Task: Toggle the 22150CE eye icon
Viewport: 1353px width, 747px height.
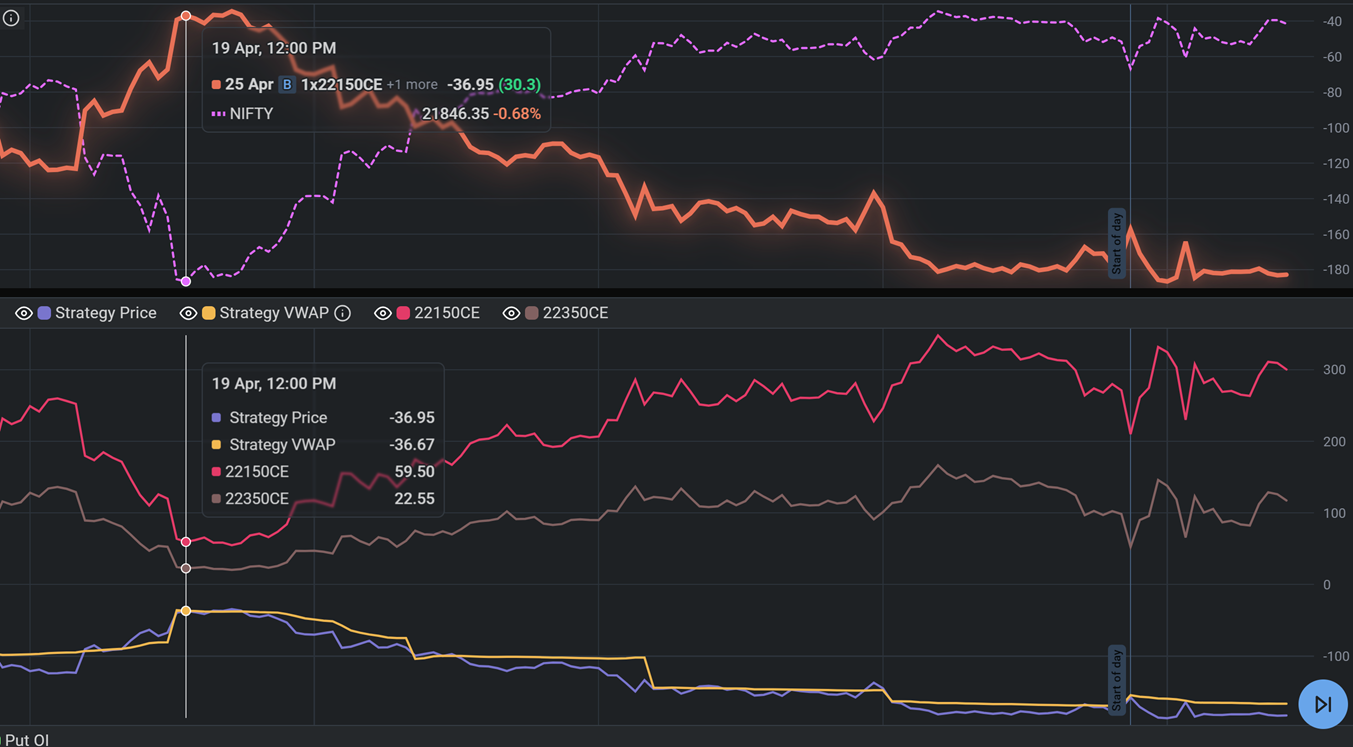Action: click(382, 313)
